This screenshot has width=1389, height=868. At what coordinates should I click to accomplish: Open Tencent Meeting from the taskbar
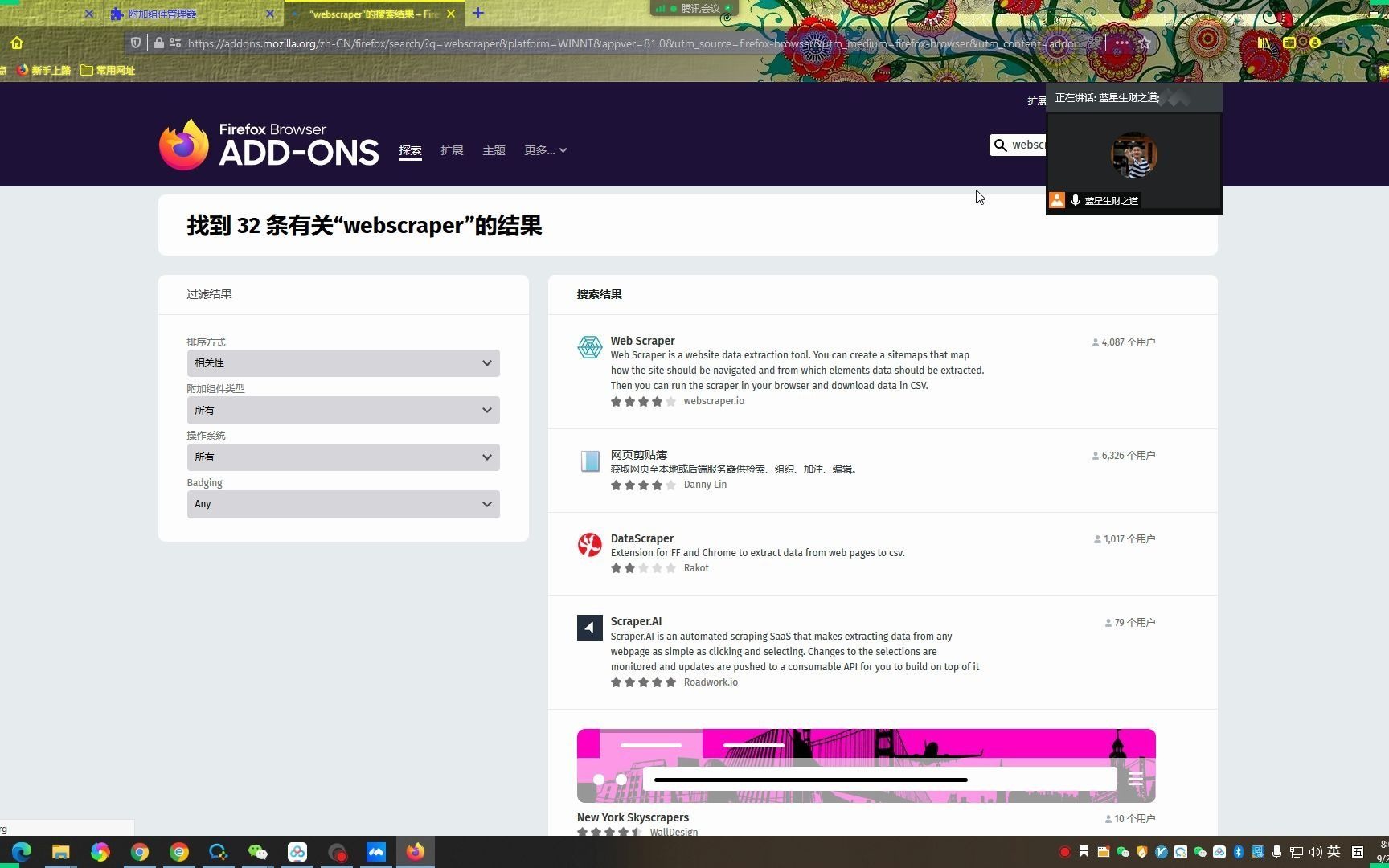pos(376,852)
